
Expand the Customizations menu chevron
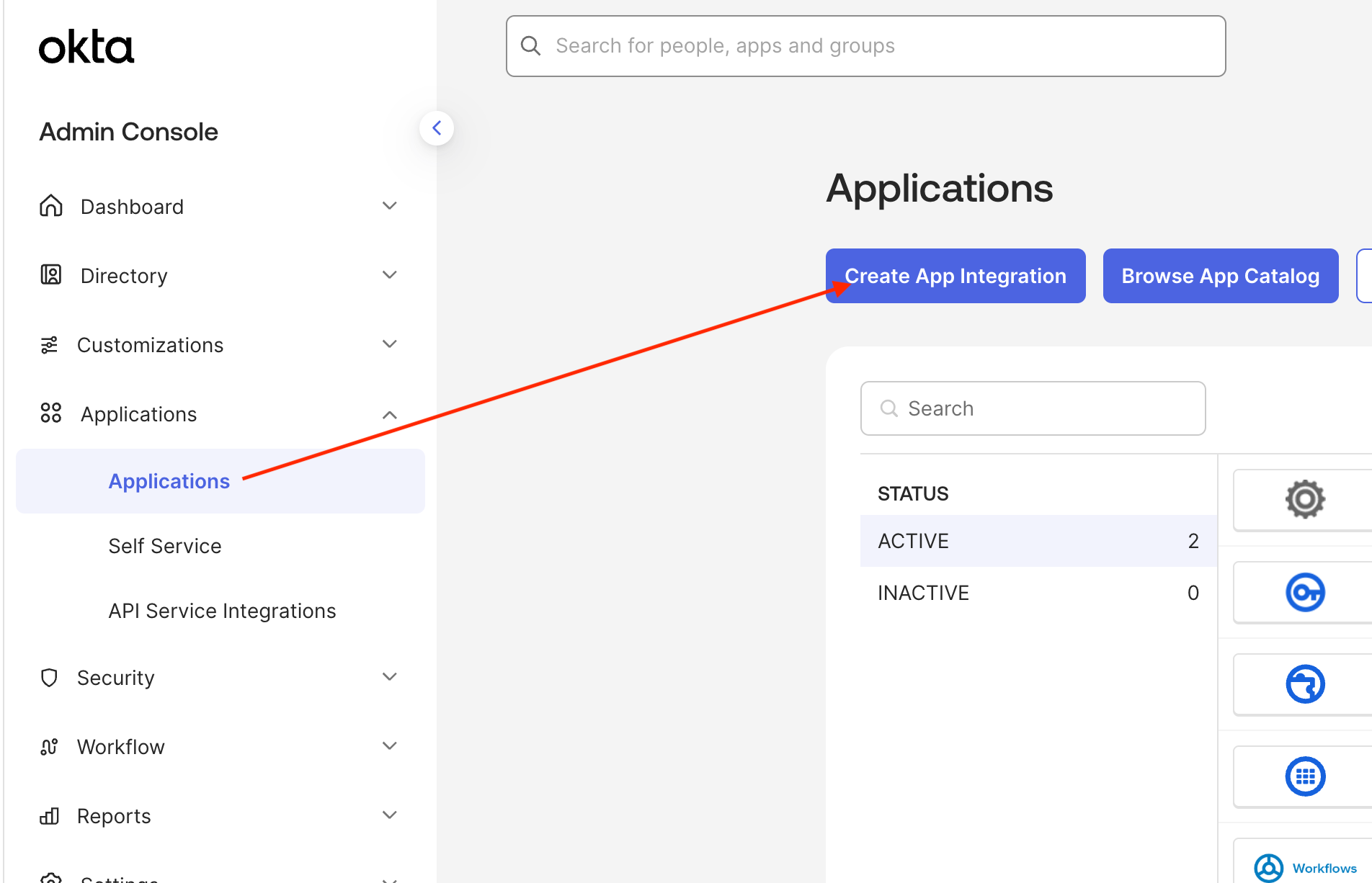(x=390, y=344)
